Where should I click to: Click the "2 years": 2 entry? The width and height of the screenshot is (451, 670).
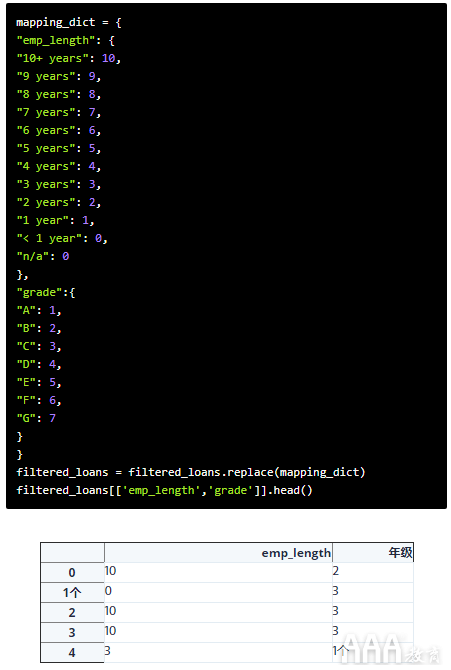(x=59, y=202)
